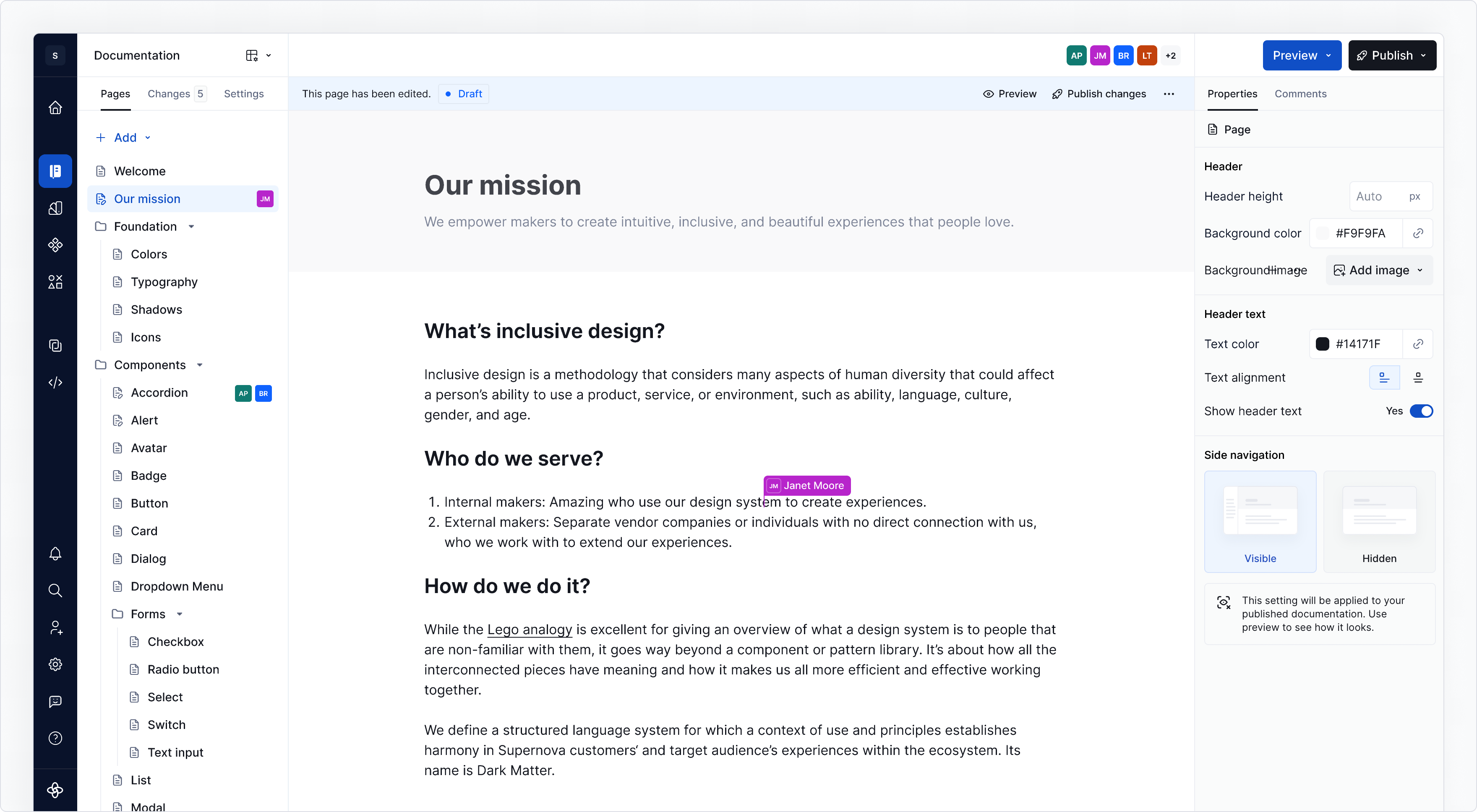1477x812 pixels.
Task: Click the more options ellipsis next to Publish changes
Action: coord(1170,94)
